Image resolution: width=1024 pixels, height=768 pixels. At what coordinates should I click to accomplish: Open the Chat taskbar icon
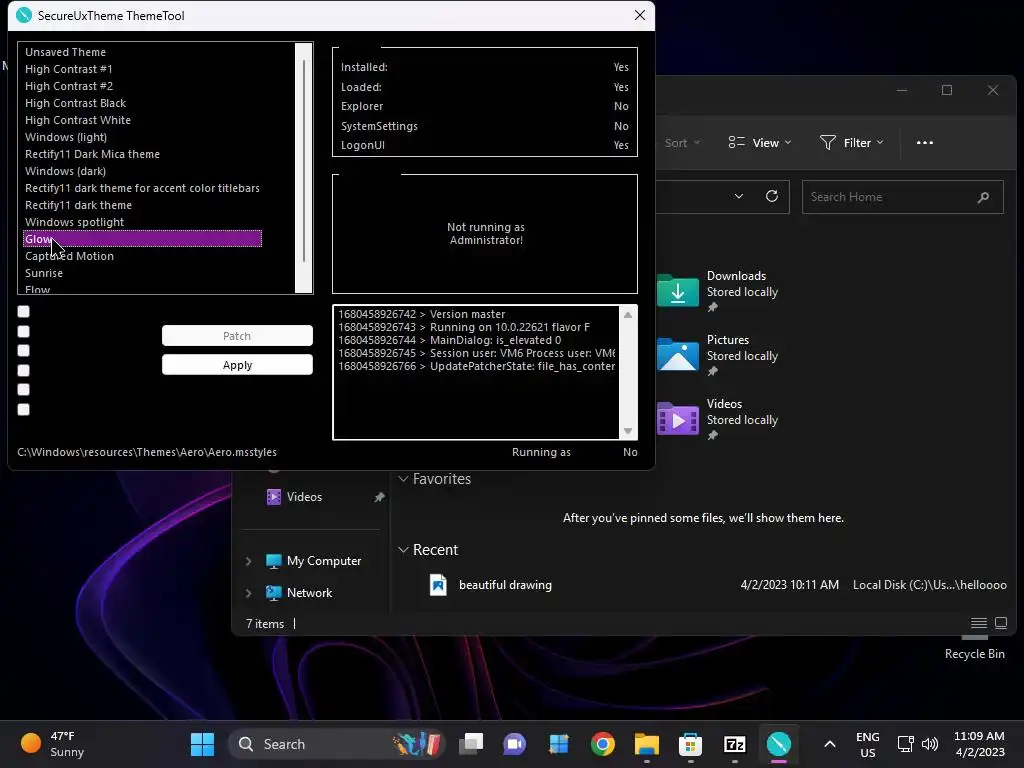pos(515,744)
